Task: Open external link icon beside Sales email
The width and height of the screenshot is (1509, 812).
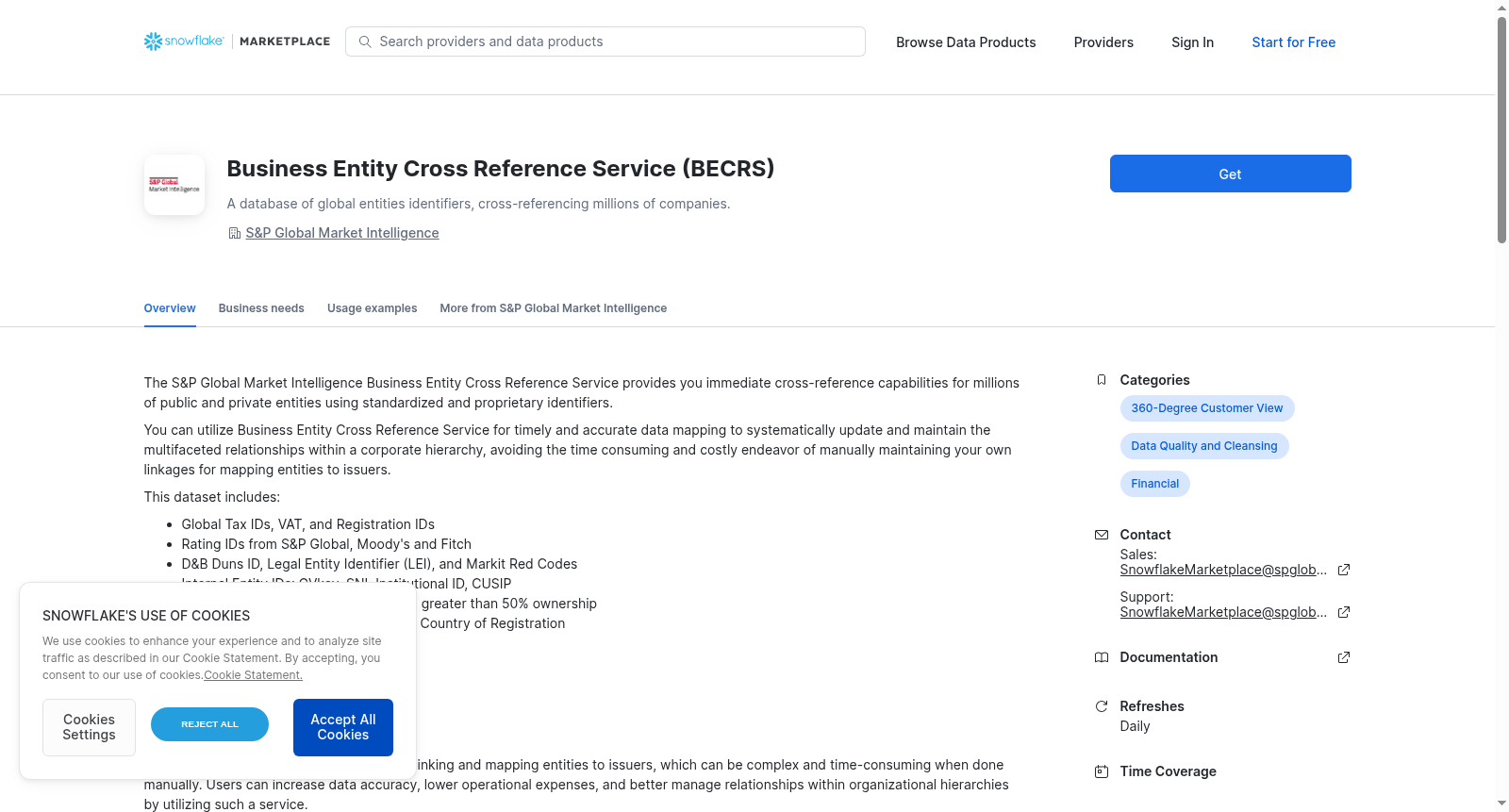Action: point(1344,570)
